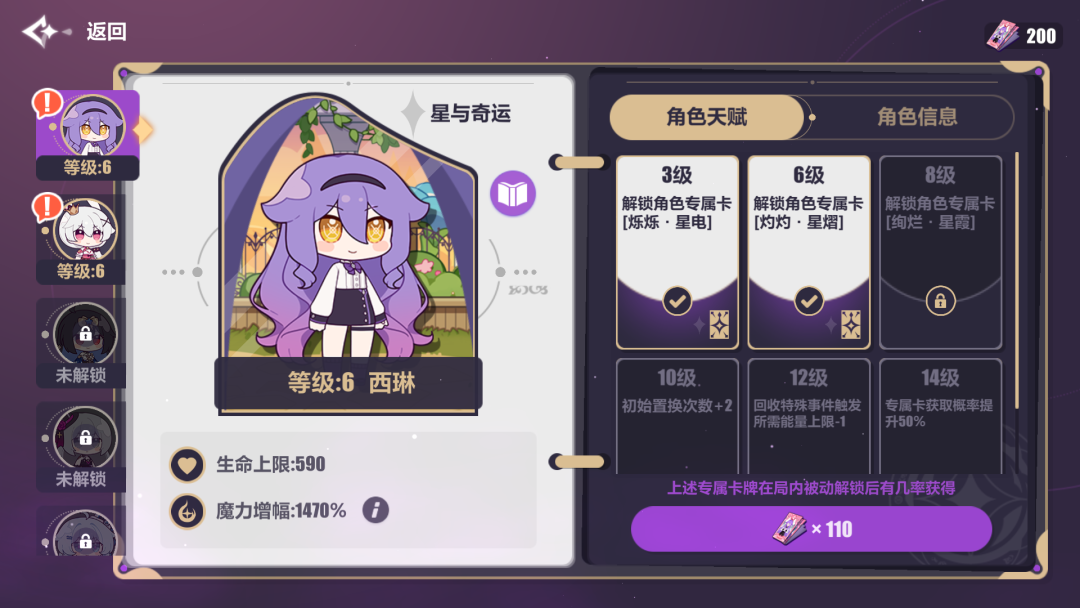The width and height of the screenshot is (1080, 608).
Task: Click the 返回 back arrow icon
Action: tap(45, 31)
